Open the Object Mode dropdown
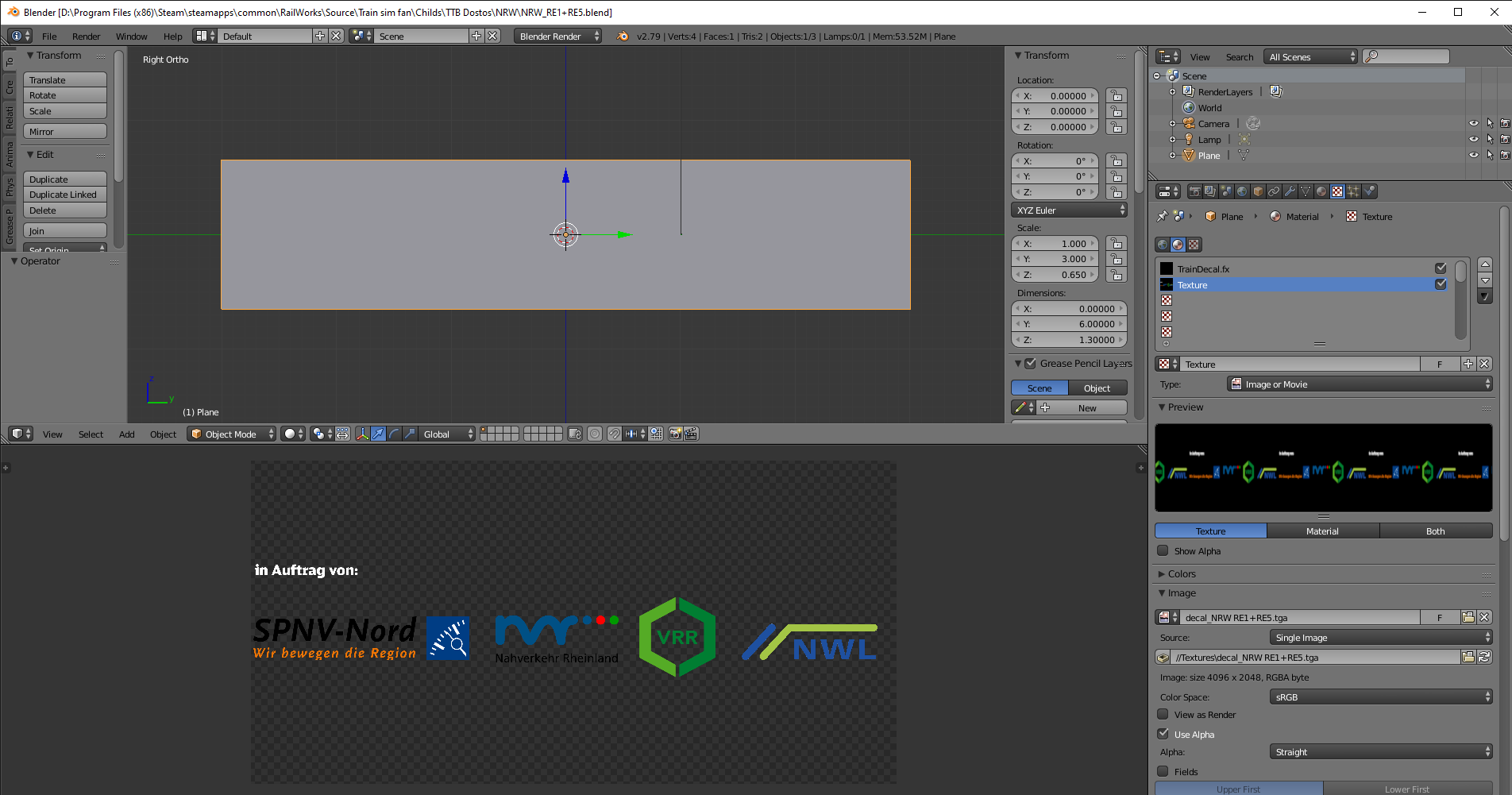Screen dimensions: 1512x795 [232, 434]
